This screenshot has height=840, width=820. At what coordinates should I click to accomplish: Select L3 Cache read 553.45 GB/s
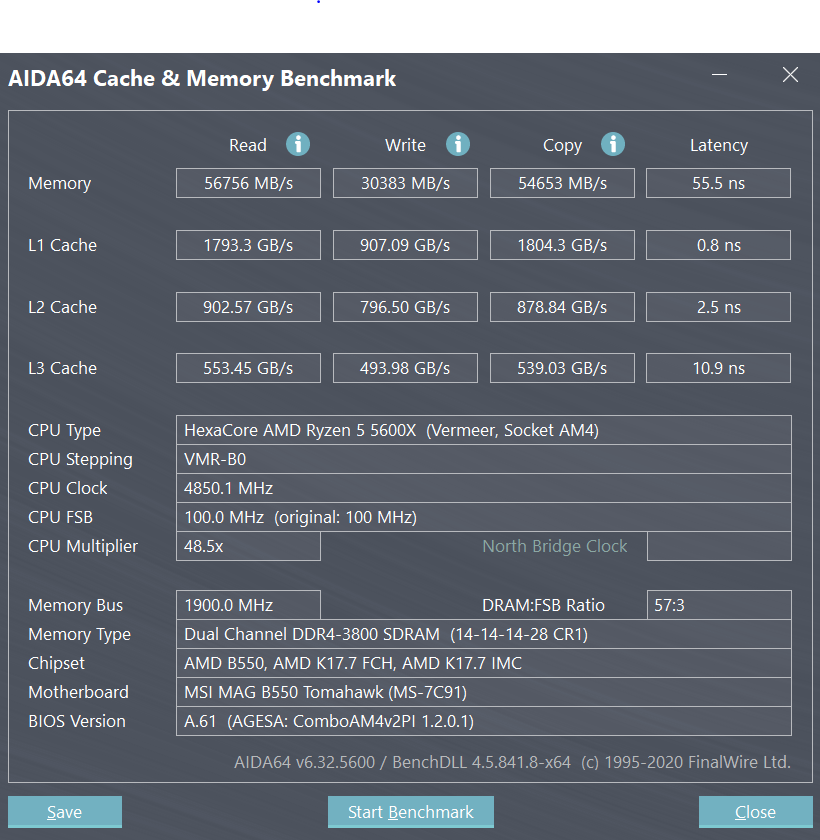(x=249, y=368)
